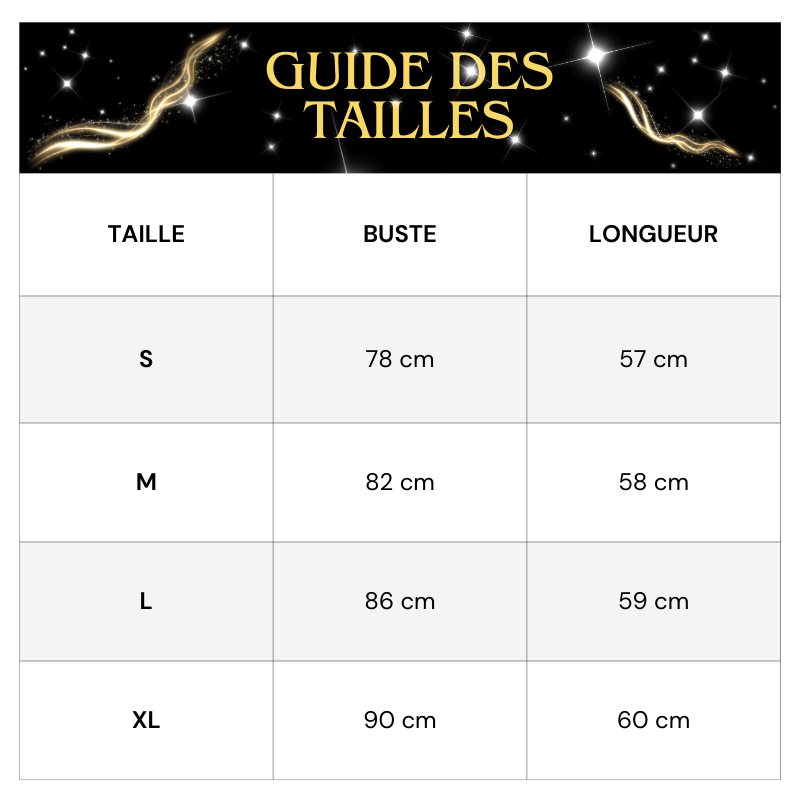Viewport: 800px width, 800px height.
Task: Pick the 57 cm length cell
Action: tap(653, 359)
